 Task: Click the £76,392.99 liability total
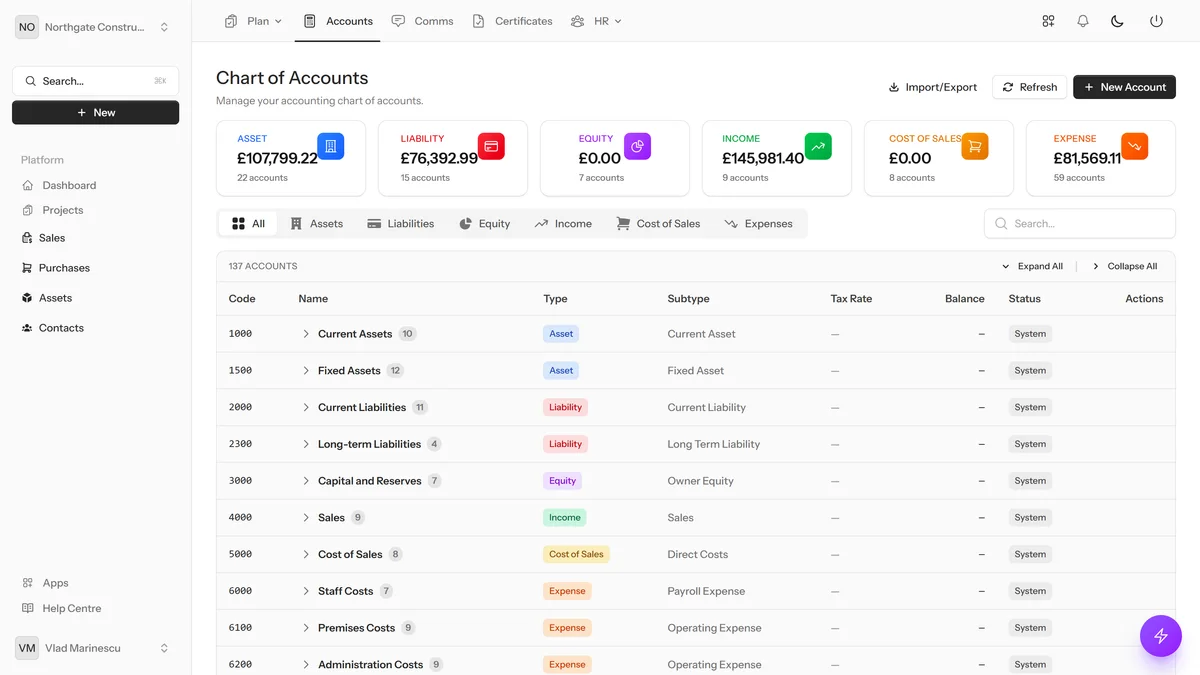pos(439,158)
